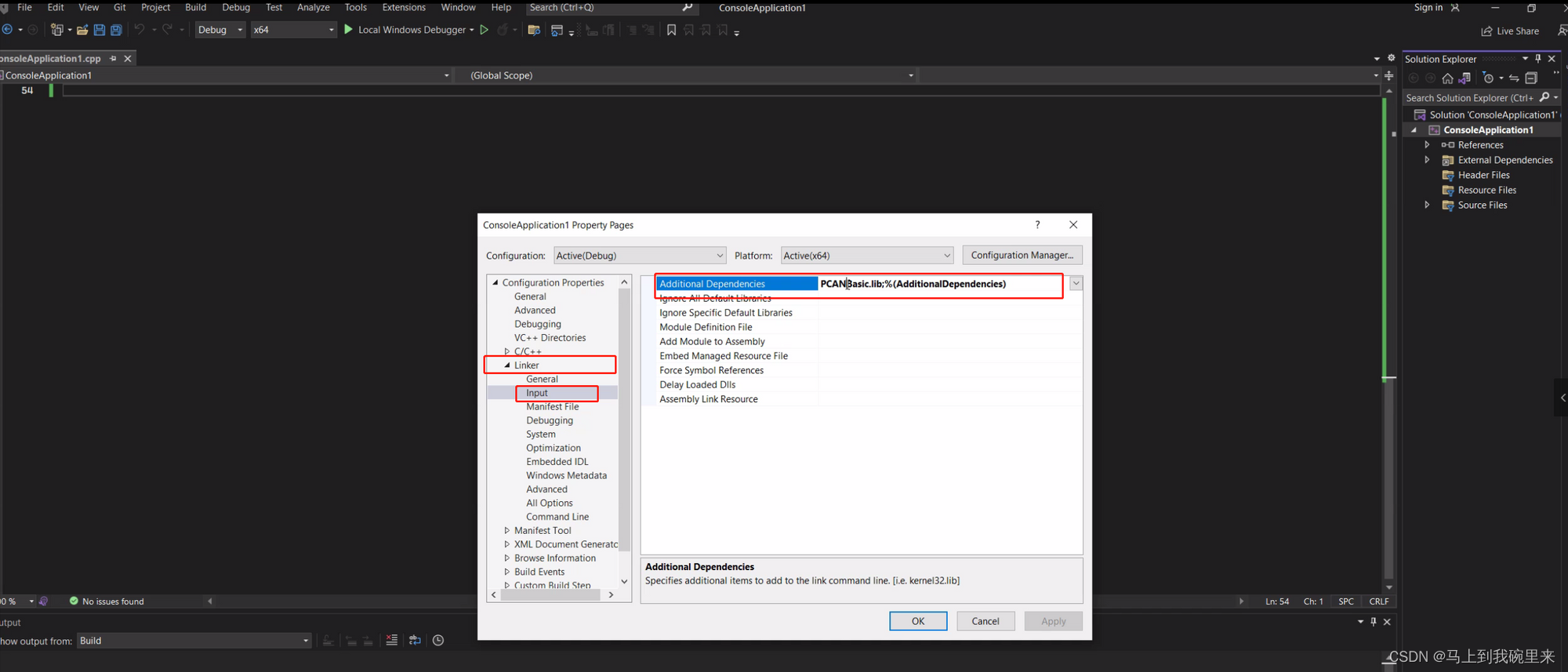
Task: Select Command Line under Linker
Action: [557, 517]
